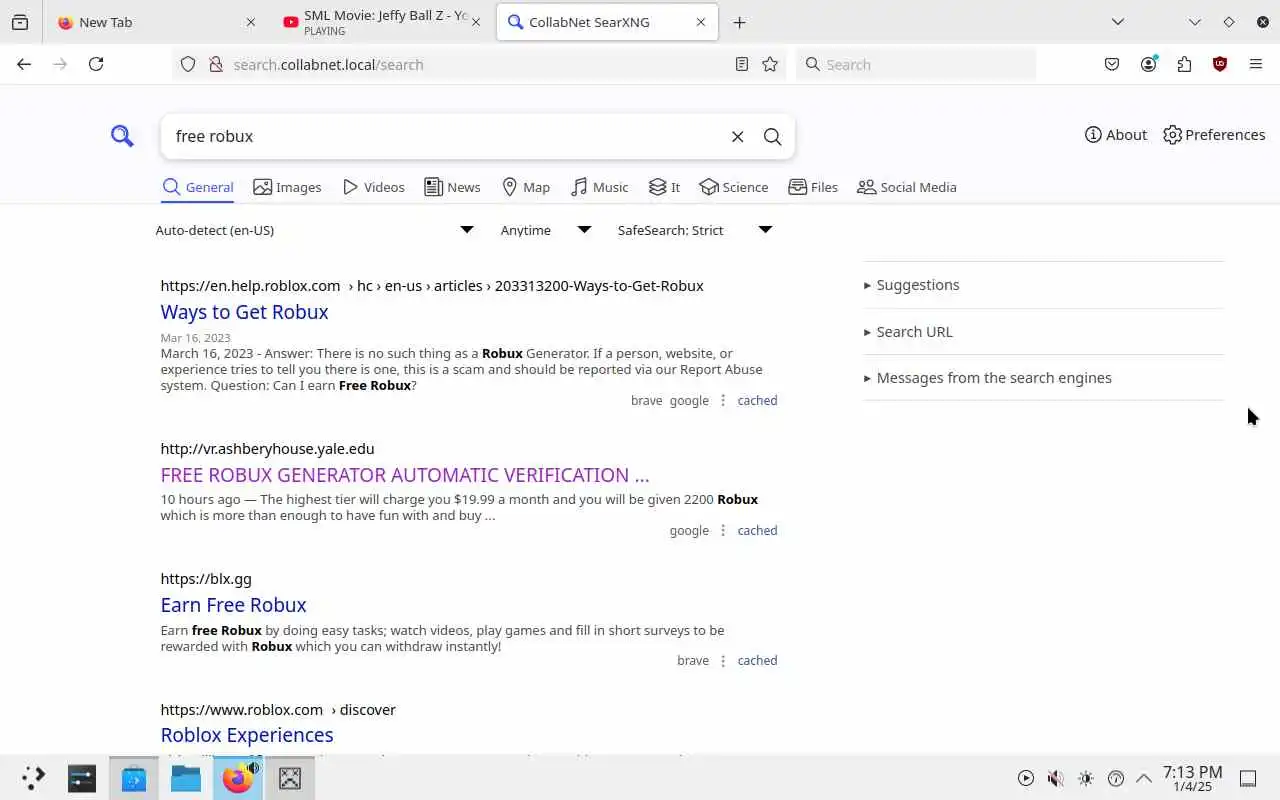
Task: Open more options for FREE ROBUX GENERATOR result
Action: pos(723,531)
